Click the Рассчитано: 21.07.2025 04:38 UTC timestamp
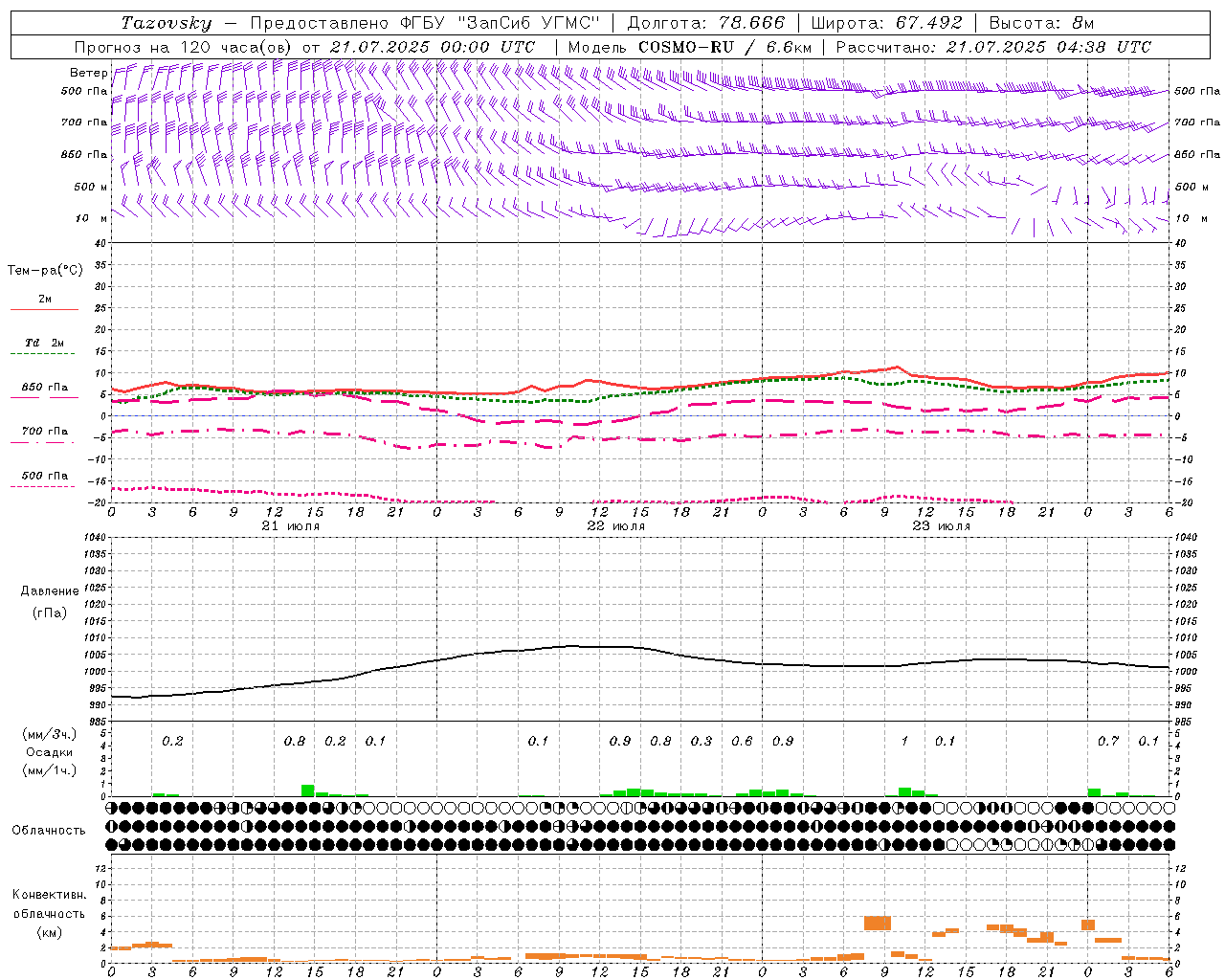1225x980 pixels. tap(993, 47)
